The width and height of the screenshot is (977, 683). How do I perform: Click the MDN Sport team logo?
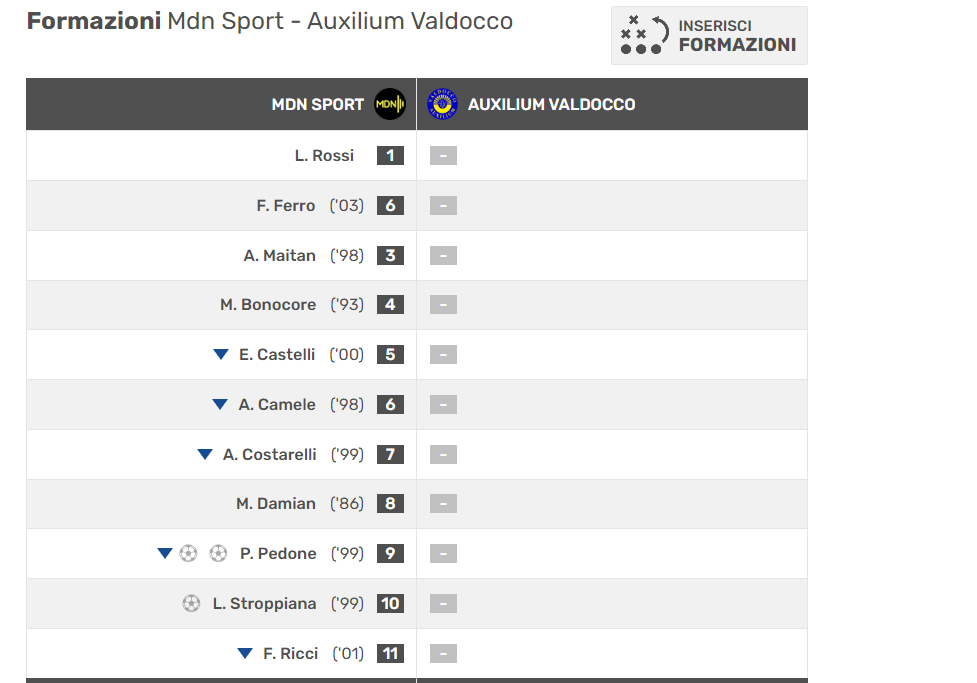(390, 104)
